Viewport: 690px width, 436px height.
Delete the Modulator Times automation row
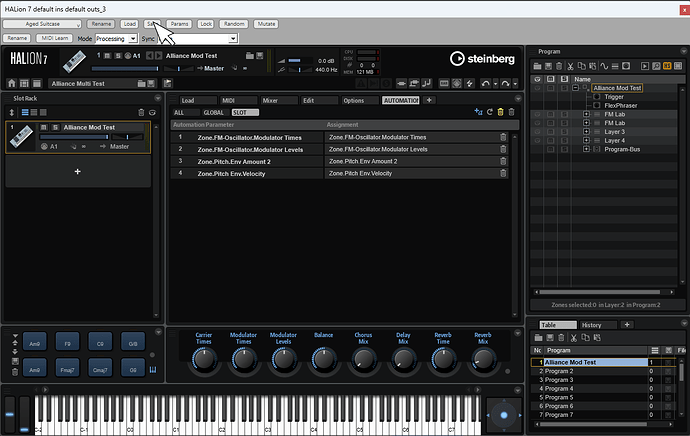pos(504,137)
